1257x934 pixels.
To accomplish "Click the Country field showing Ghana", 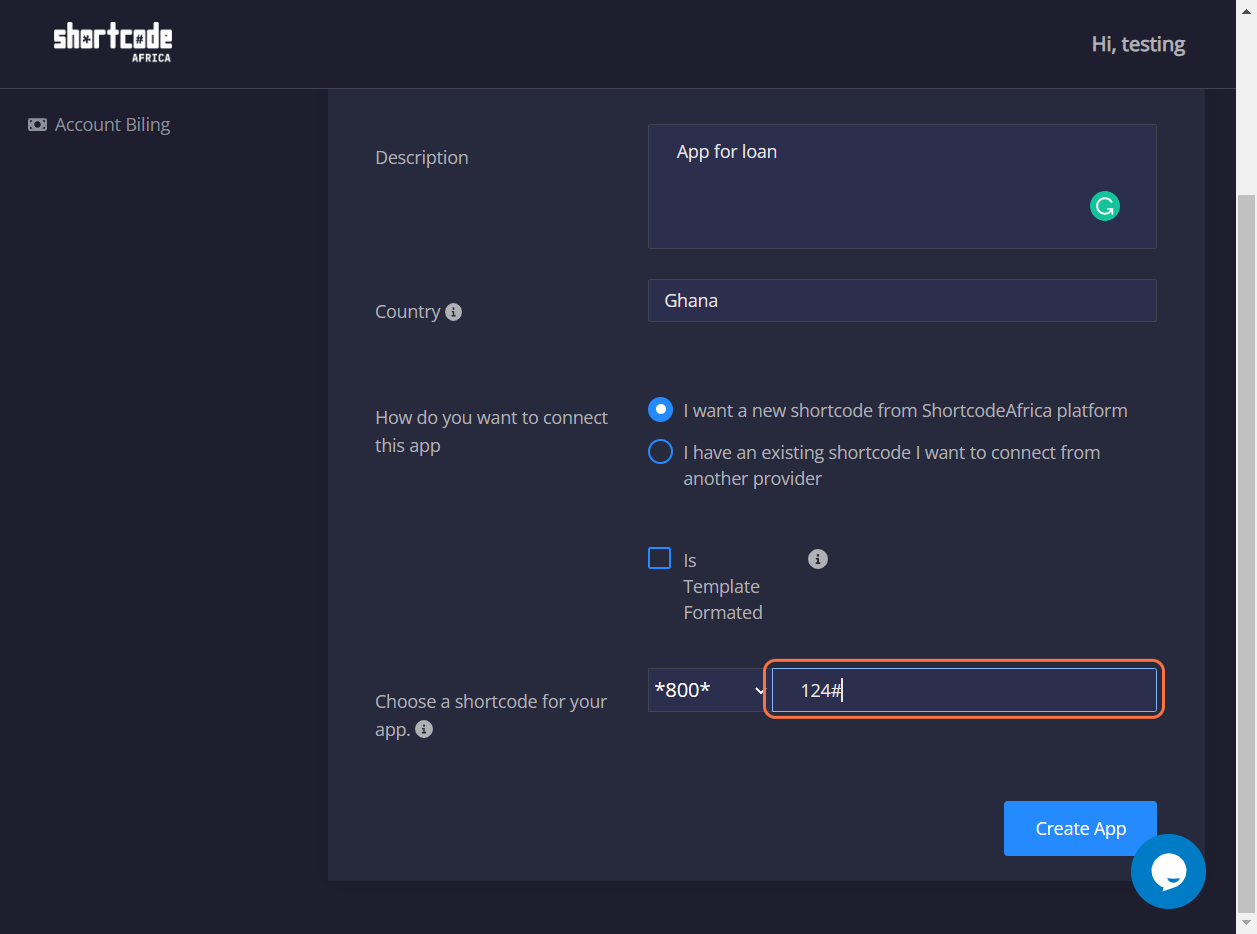I will coord(902,300).
